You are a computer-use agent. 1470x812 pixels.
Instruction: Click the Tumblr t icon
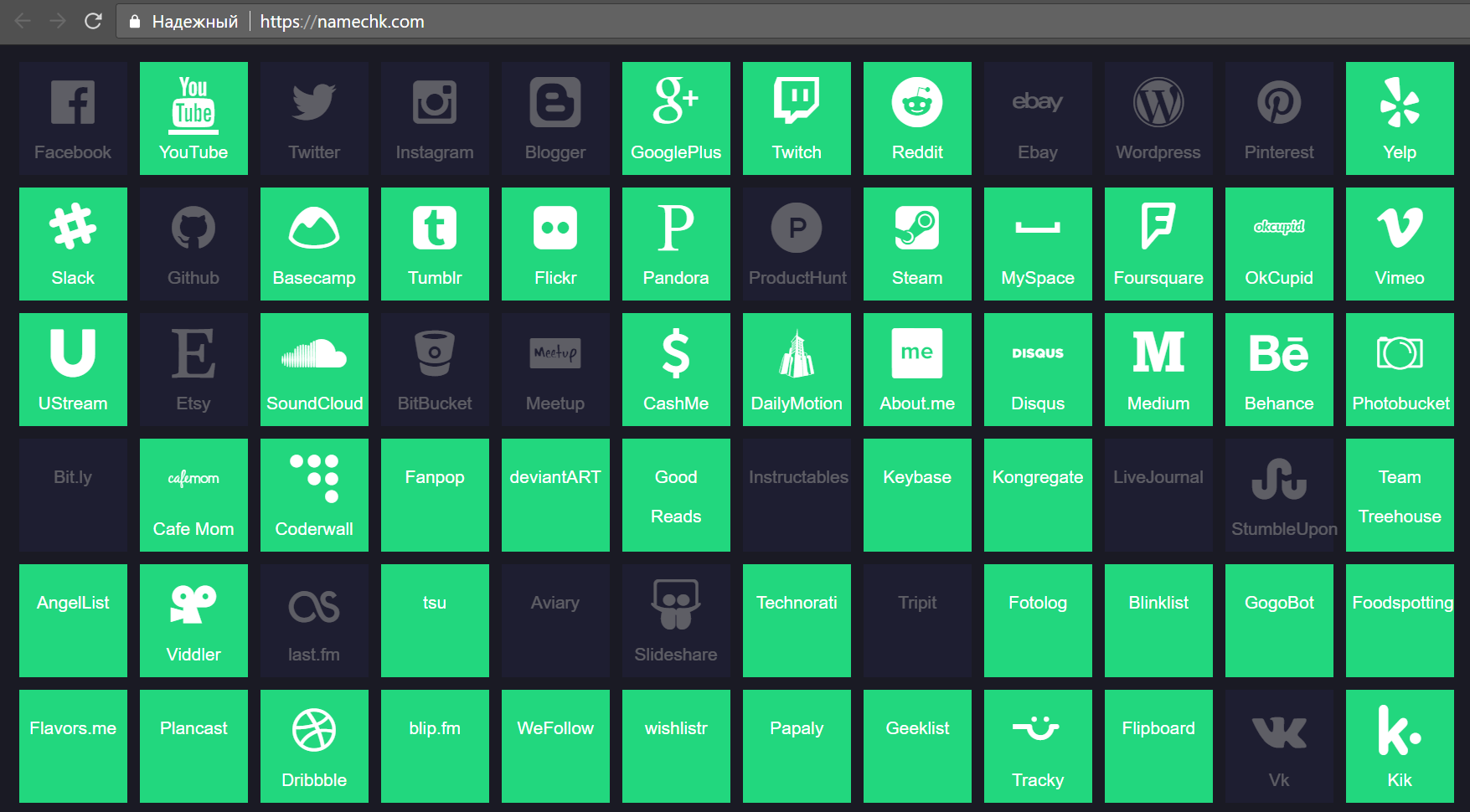pos(435,228)
